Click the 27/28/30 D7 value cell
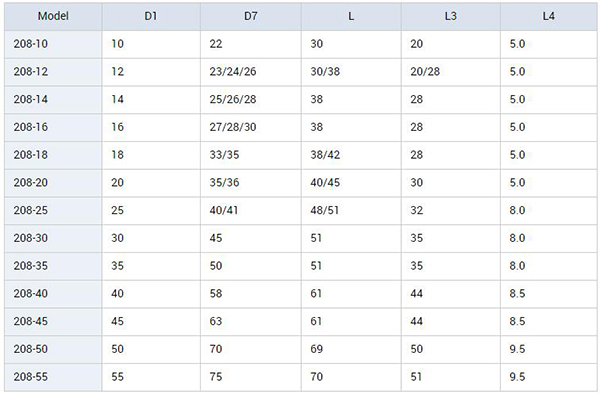 [251, 127]
